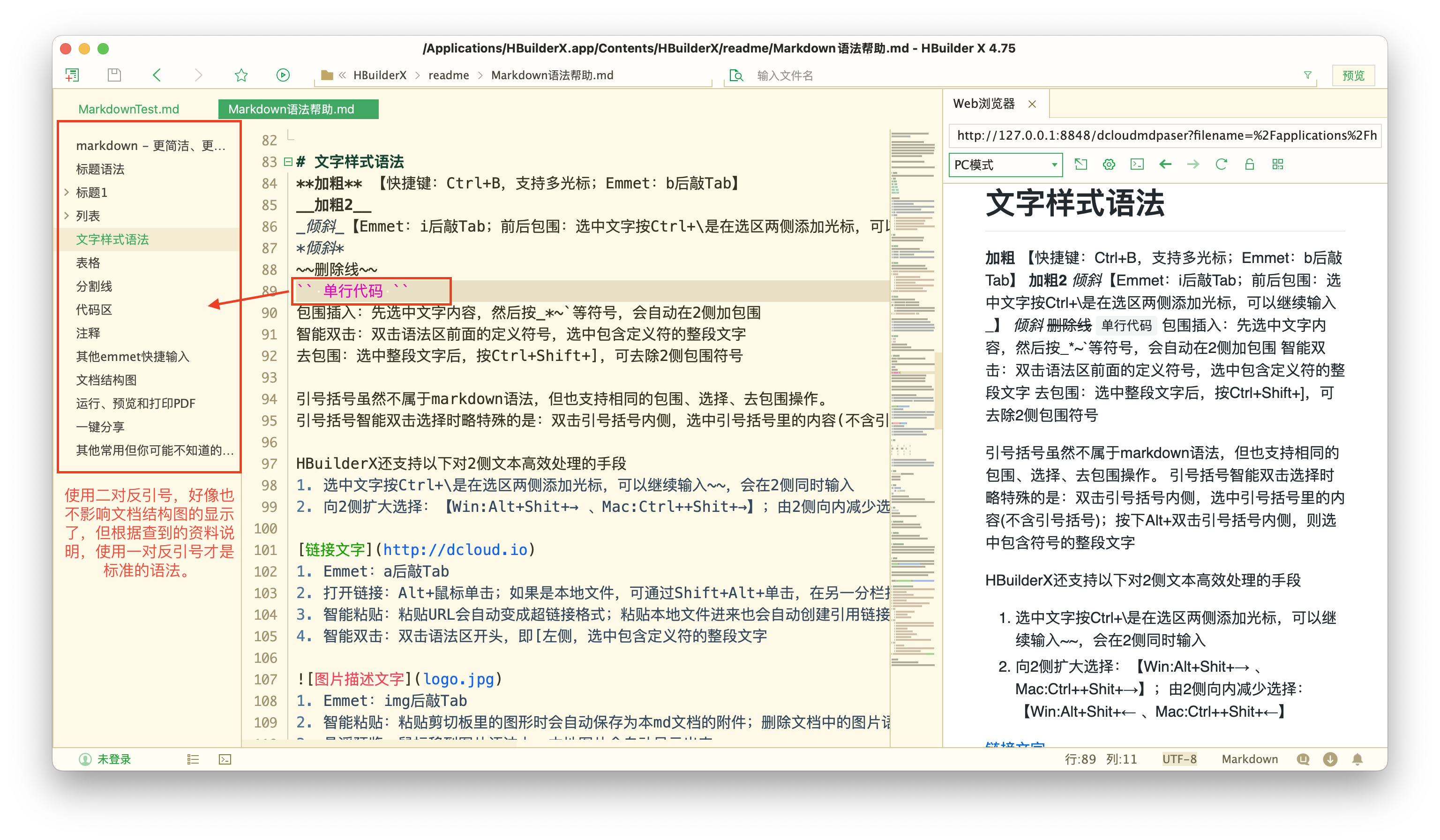
Task: Click readme in the breadcrumb path
Action: tap(449, 75)
